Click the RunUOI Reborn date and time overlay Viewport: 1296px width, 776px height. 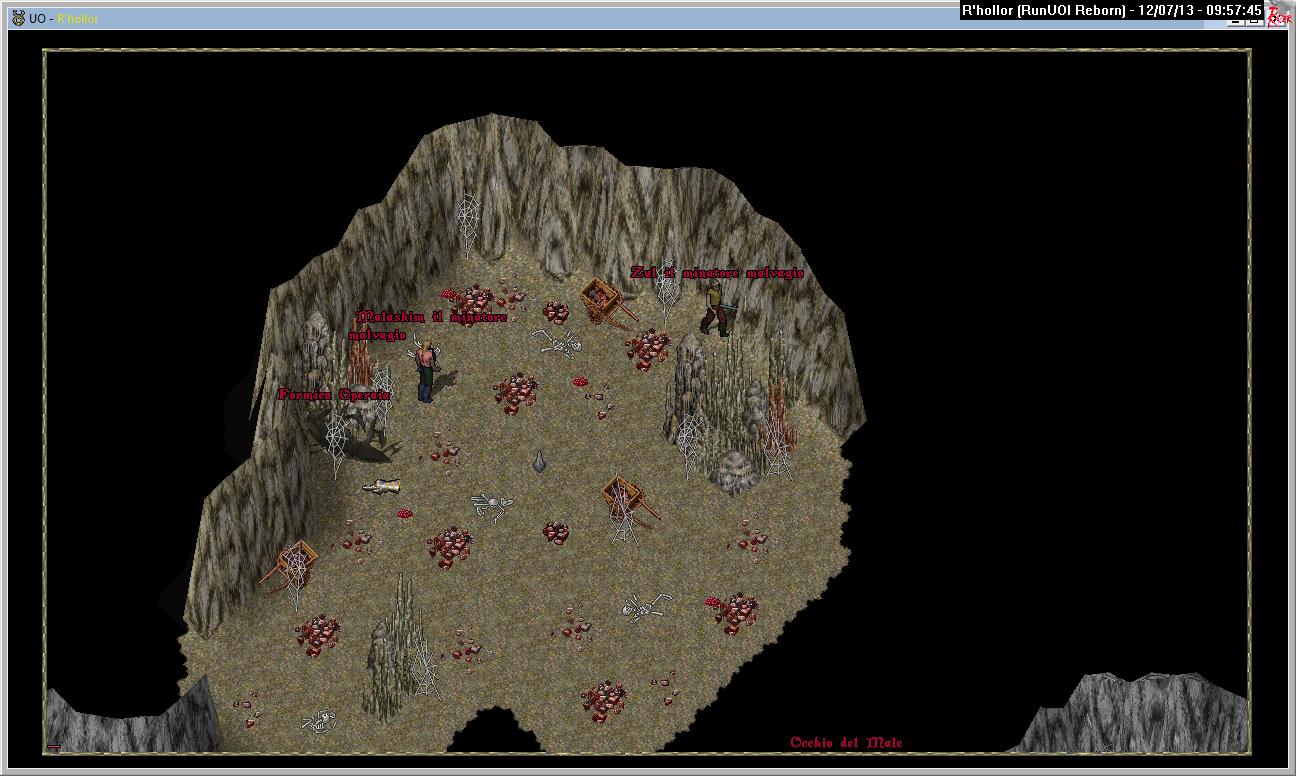point(1111,11)
